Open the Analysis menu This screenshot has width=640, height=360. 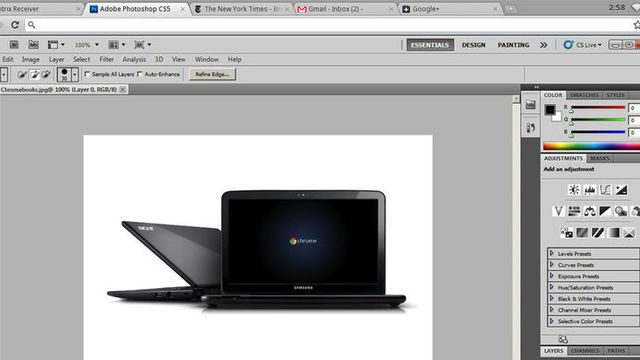click(134, 60)
